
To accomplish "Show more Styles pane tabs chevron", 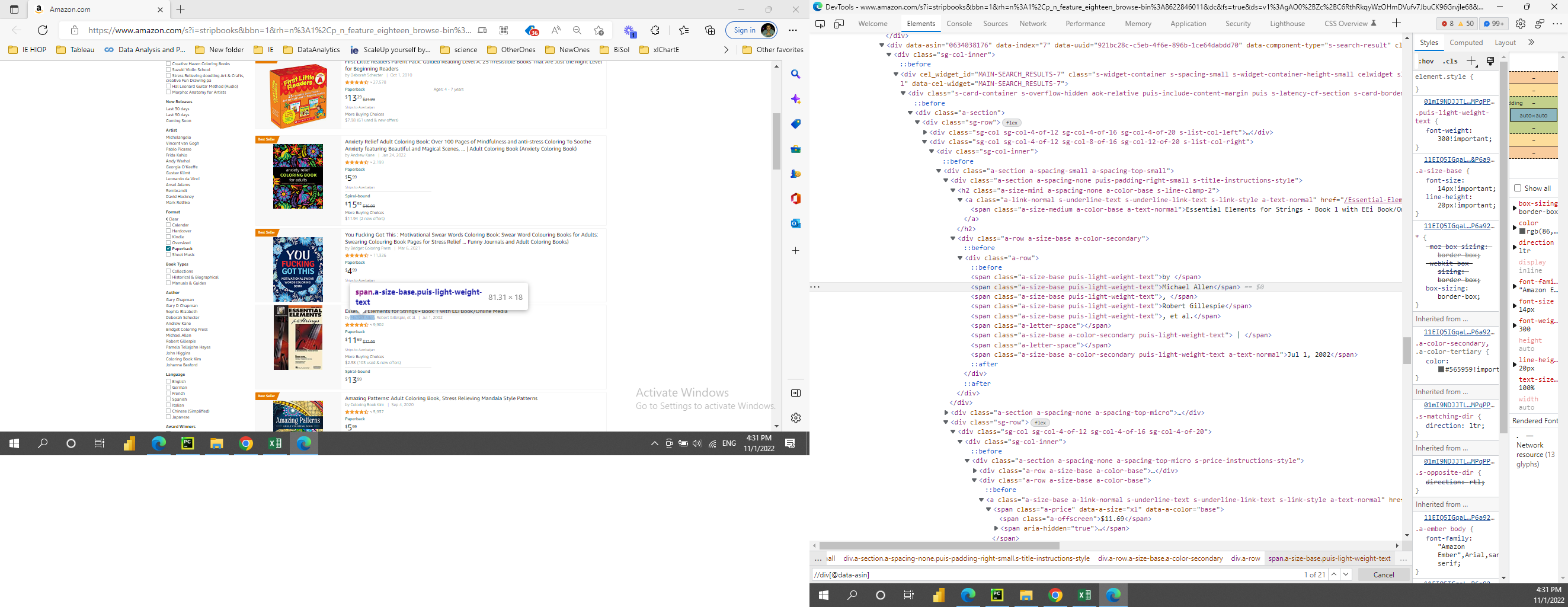I will [1531, 43].
